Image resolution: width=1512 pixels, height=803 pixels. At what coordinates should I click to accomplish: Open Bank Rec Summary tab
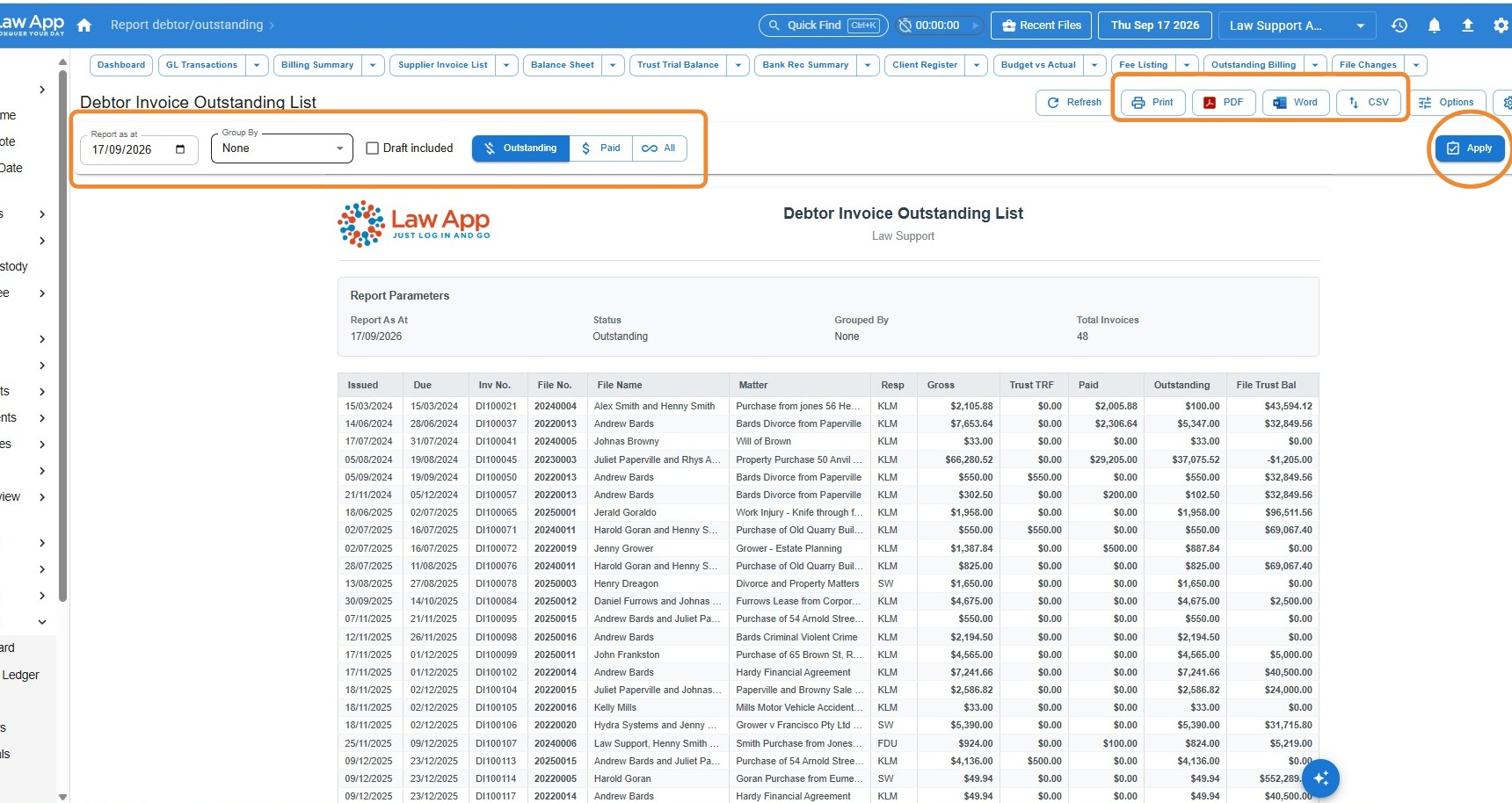click(805, 65)
